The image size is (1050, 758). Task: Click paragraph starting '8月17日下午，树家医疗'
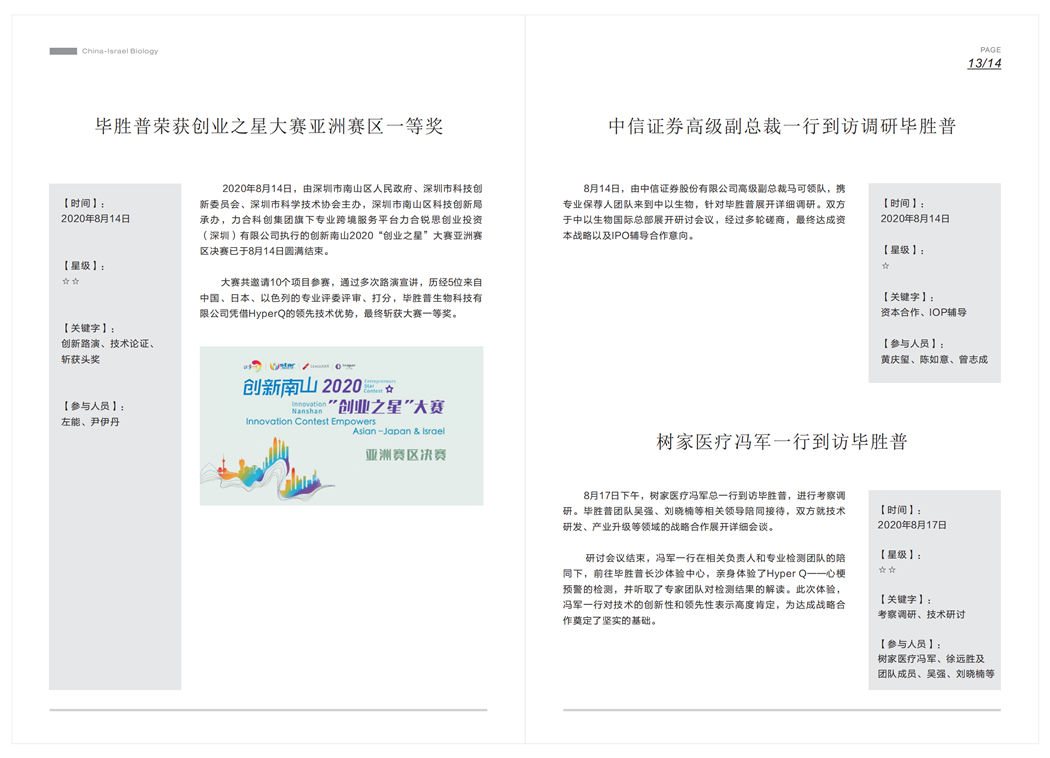click(704, 511)
